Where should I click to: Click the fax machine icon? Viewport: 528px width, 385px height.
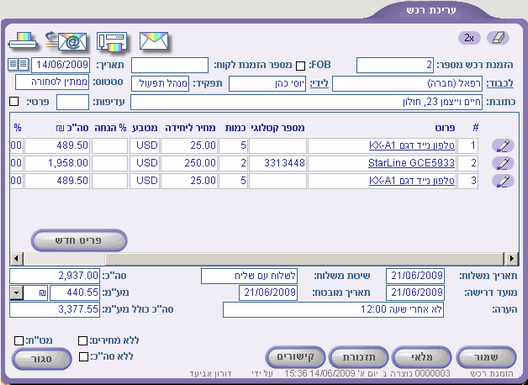tap(112, 42)
